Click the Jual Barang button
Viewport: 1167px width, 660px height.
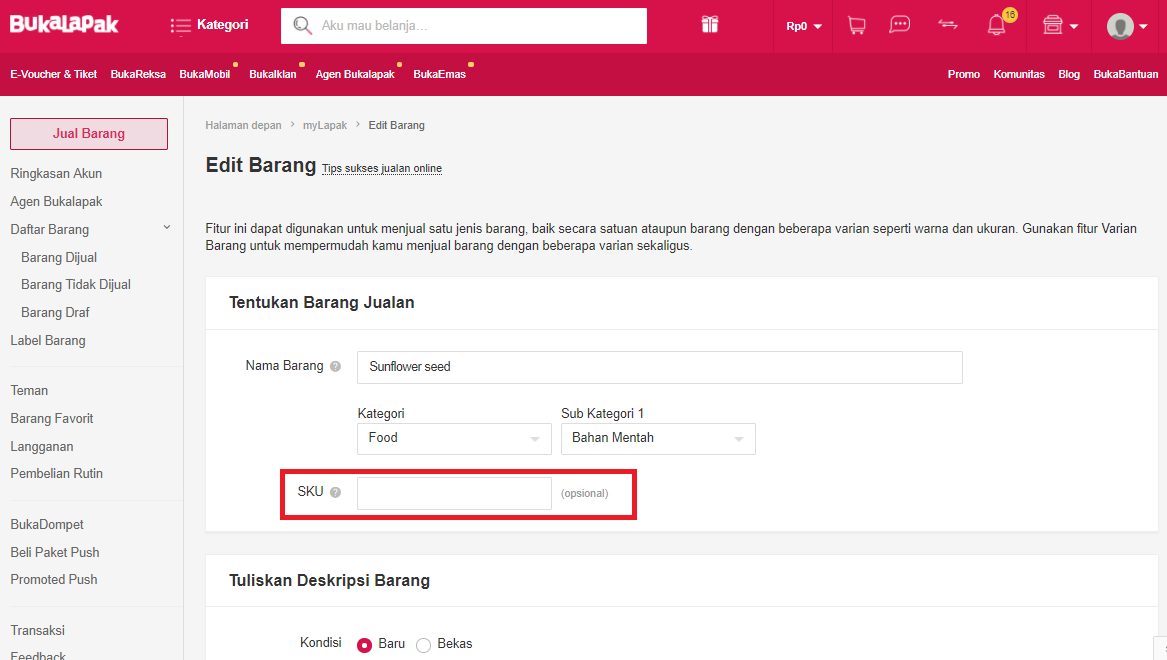pos(89,134)
